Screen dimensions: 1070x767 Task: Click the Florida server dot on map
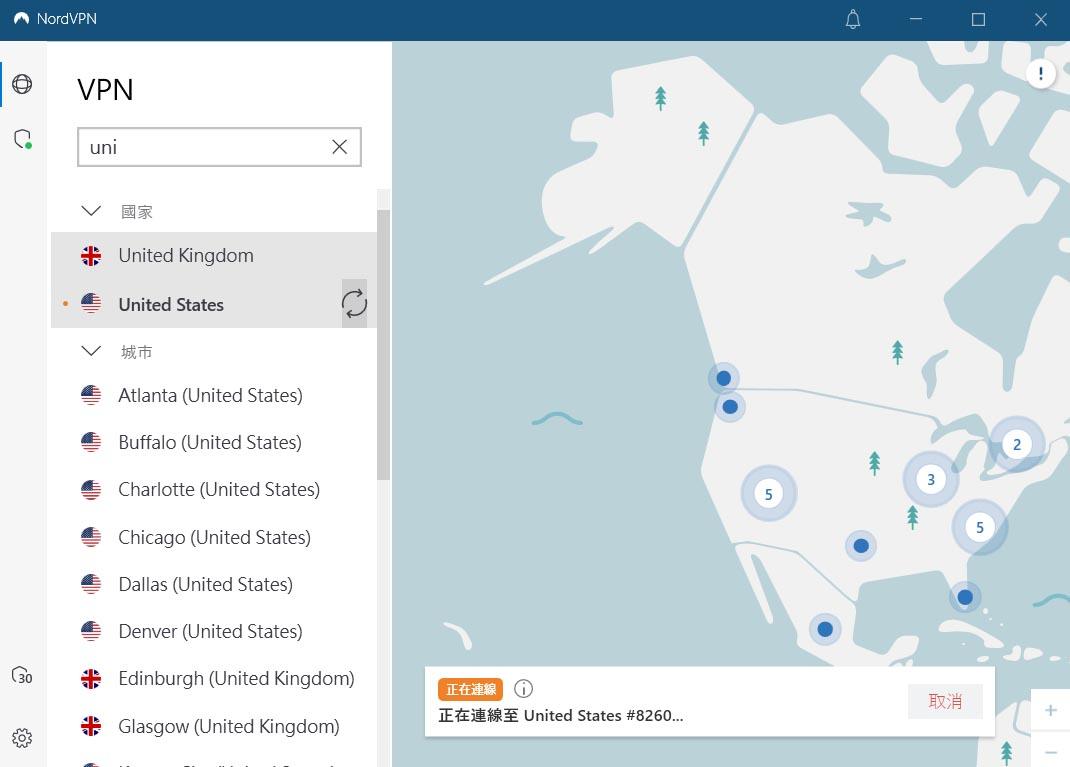point(965,597)
